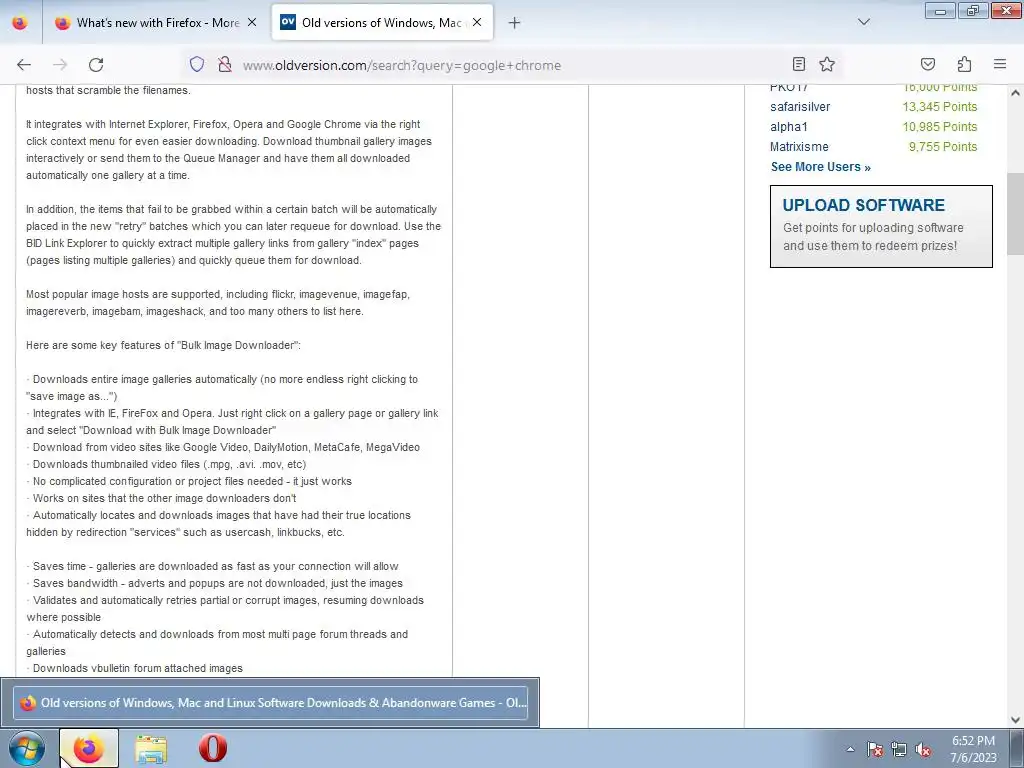This screenshot has height=768, width=1024.
Task: Click line "Saves bandwidth - adverts and popups"
Action: click(x=215, y=583)
